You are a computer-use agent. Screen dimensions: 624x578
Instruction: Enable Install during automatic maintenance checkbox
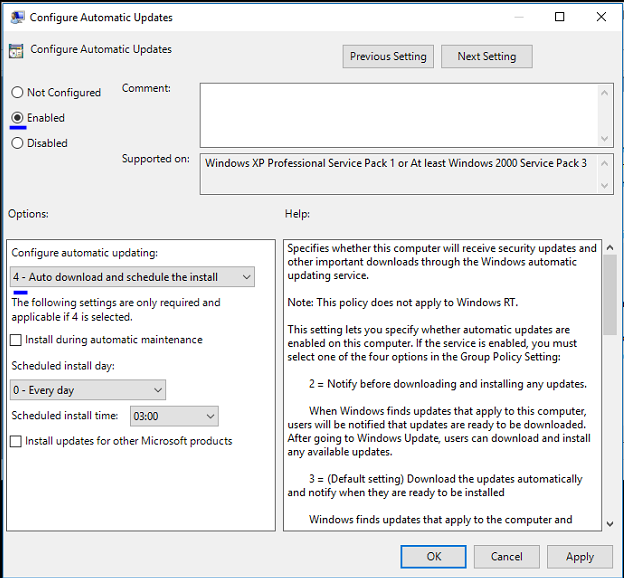click(16, 340)
